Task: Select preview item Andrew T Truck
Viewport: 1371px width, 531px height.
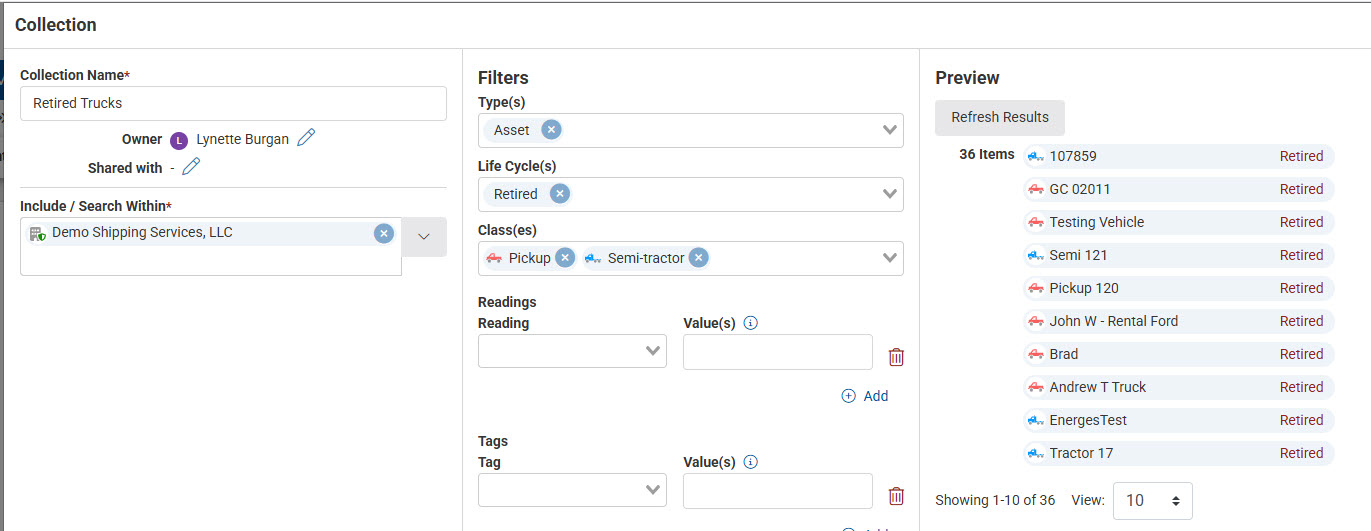Action: [1179, 387]
